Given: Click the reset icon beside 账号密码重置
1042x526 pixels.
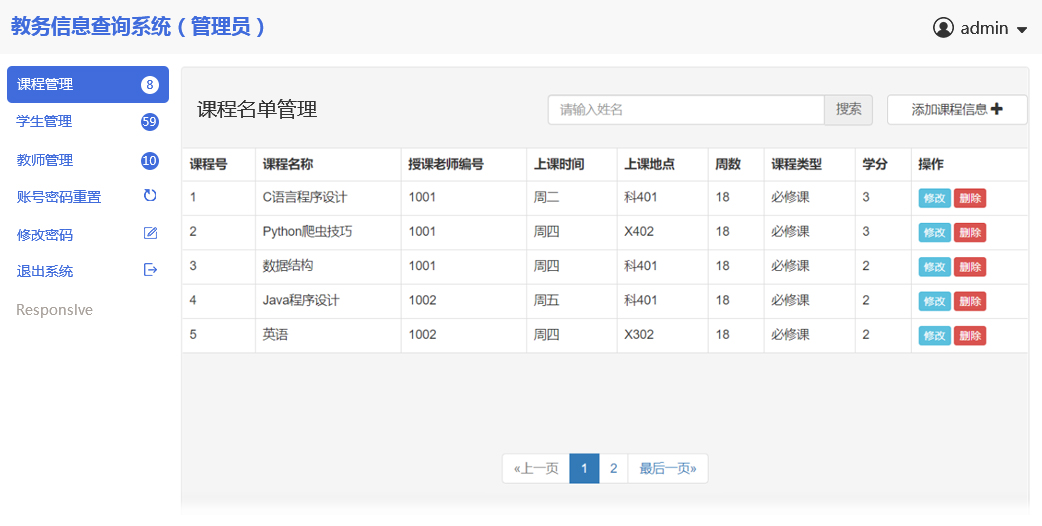Looking at the screenshot, I should coord(150,196).
